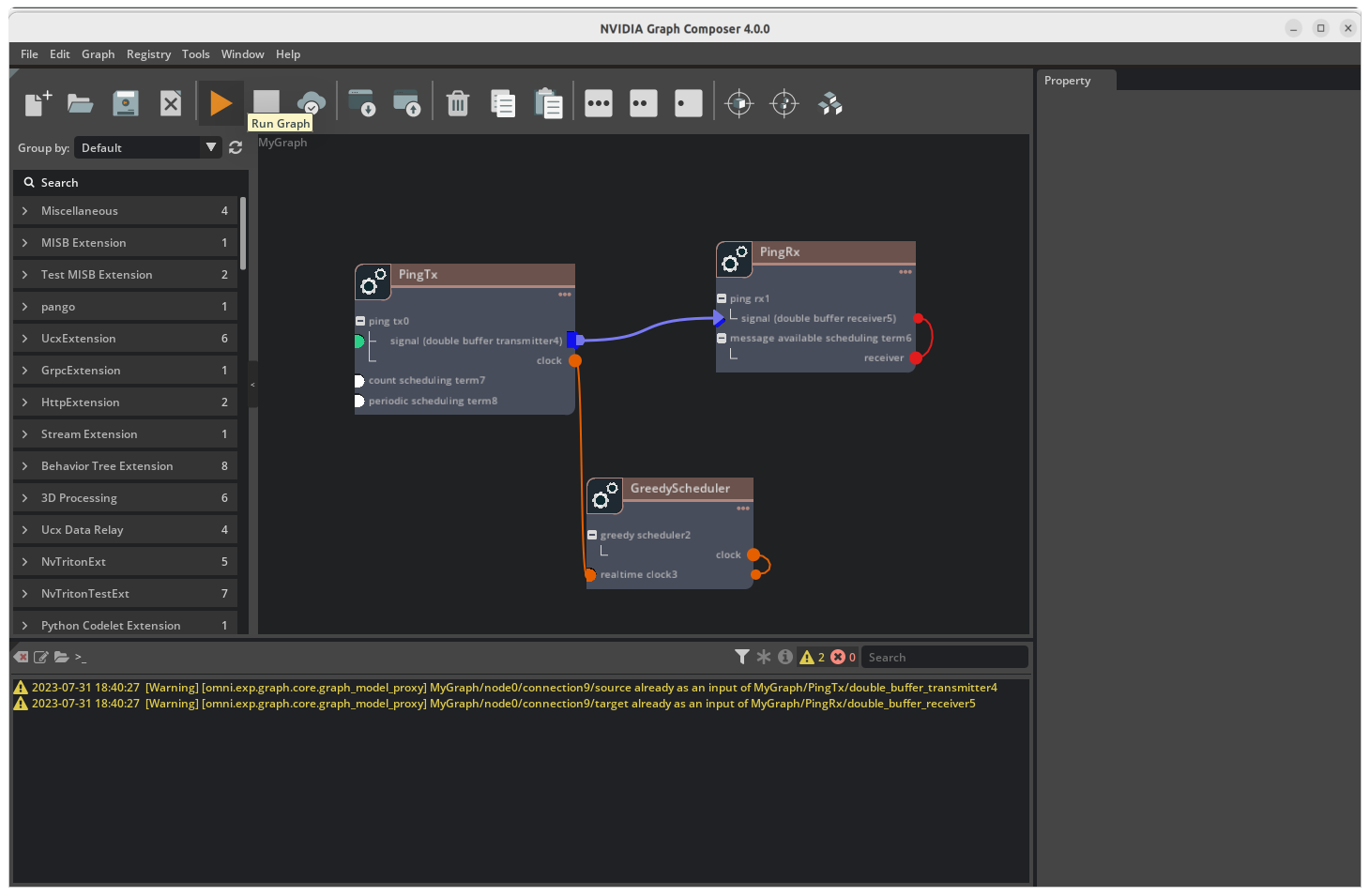
Task: Run the graph using the play button
Action: [221, 103]
